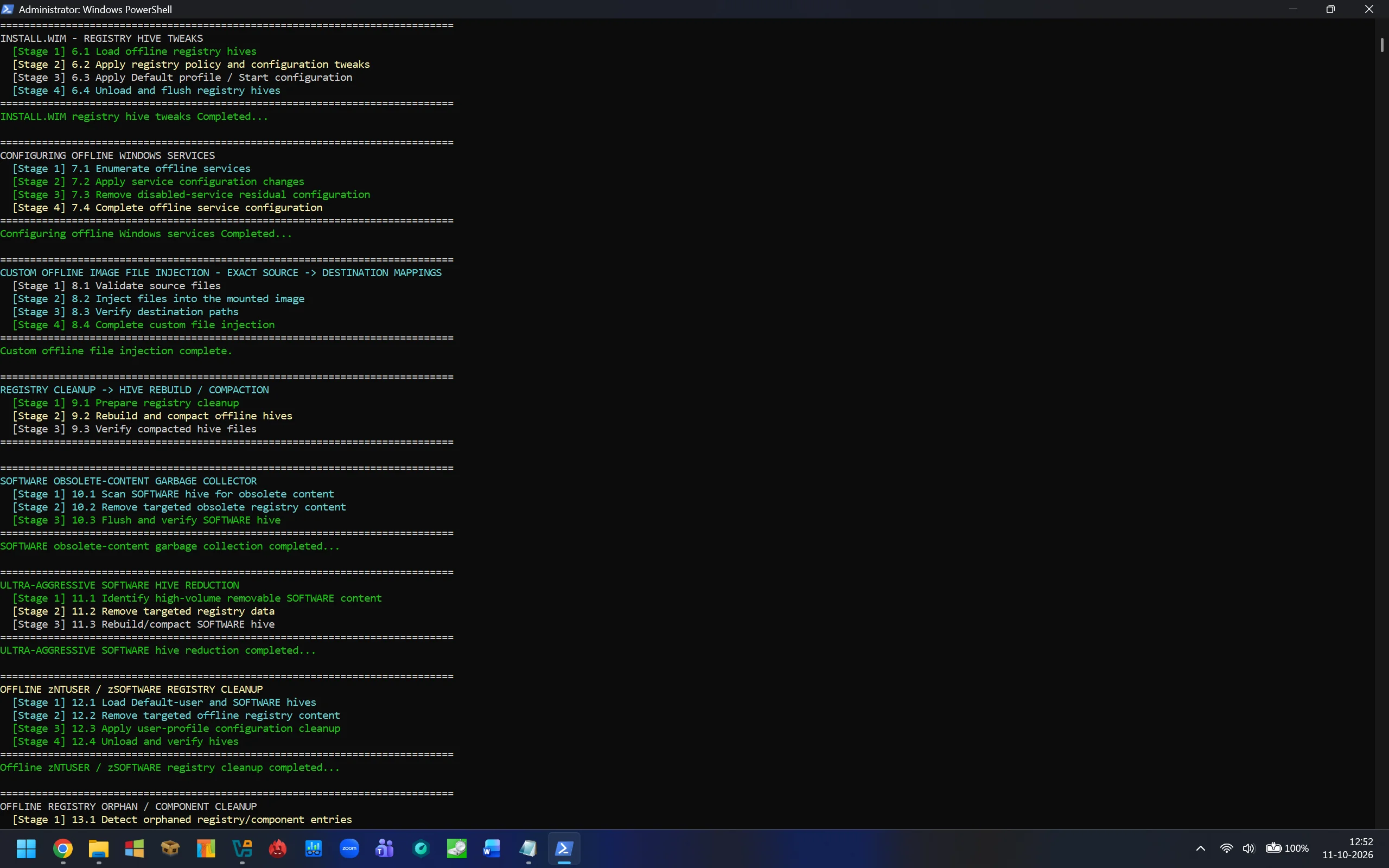1389x868 pixels.
Task: Launch the orange-green 'n' tile taskbar app
Action: 206,848
